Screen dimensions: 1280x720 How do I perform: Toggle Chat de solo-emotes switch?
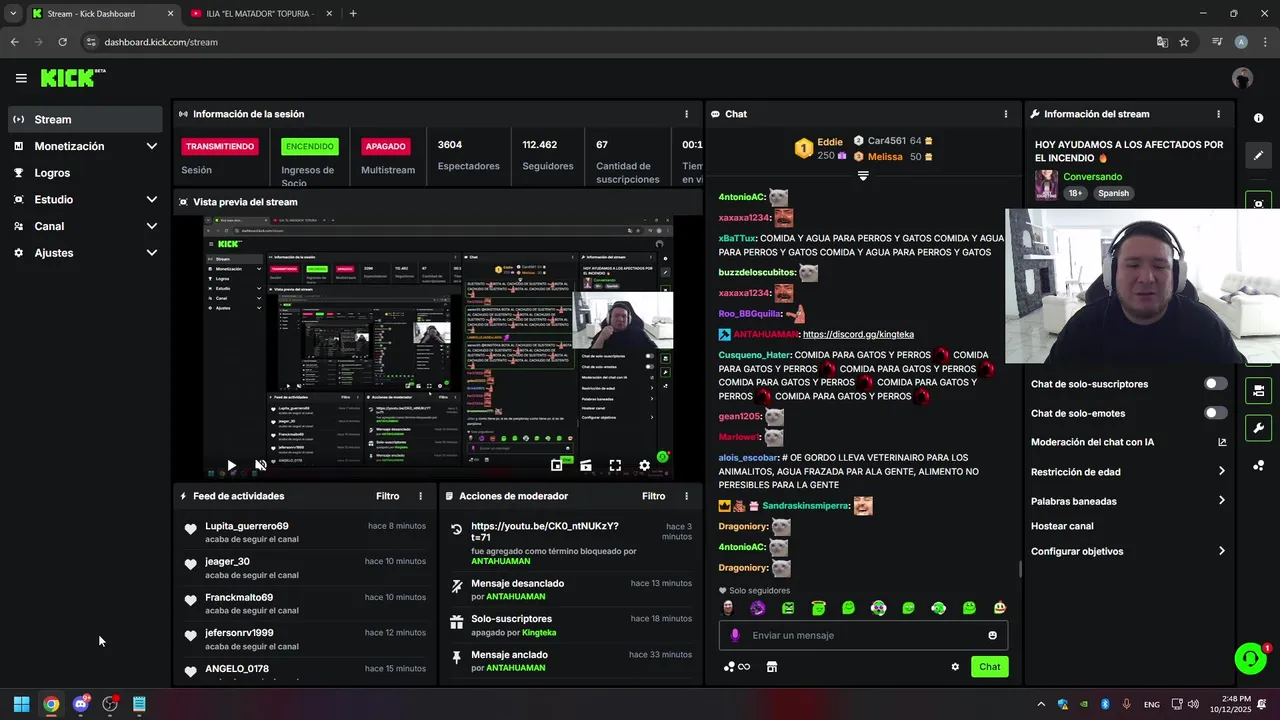tap(1216, 413)
